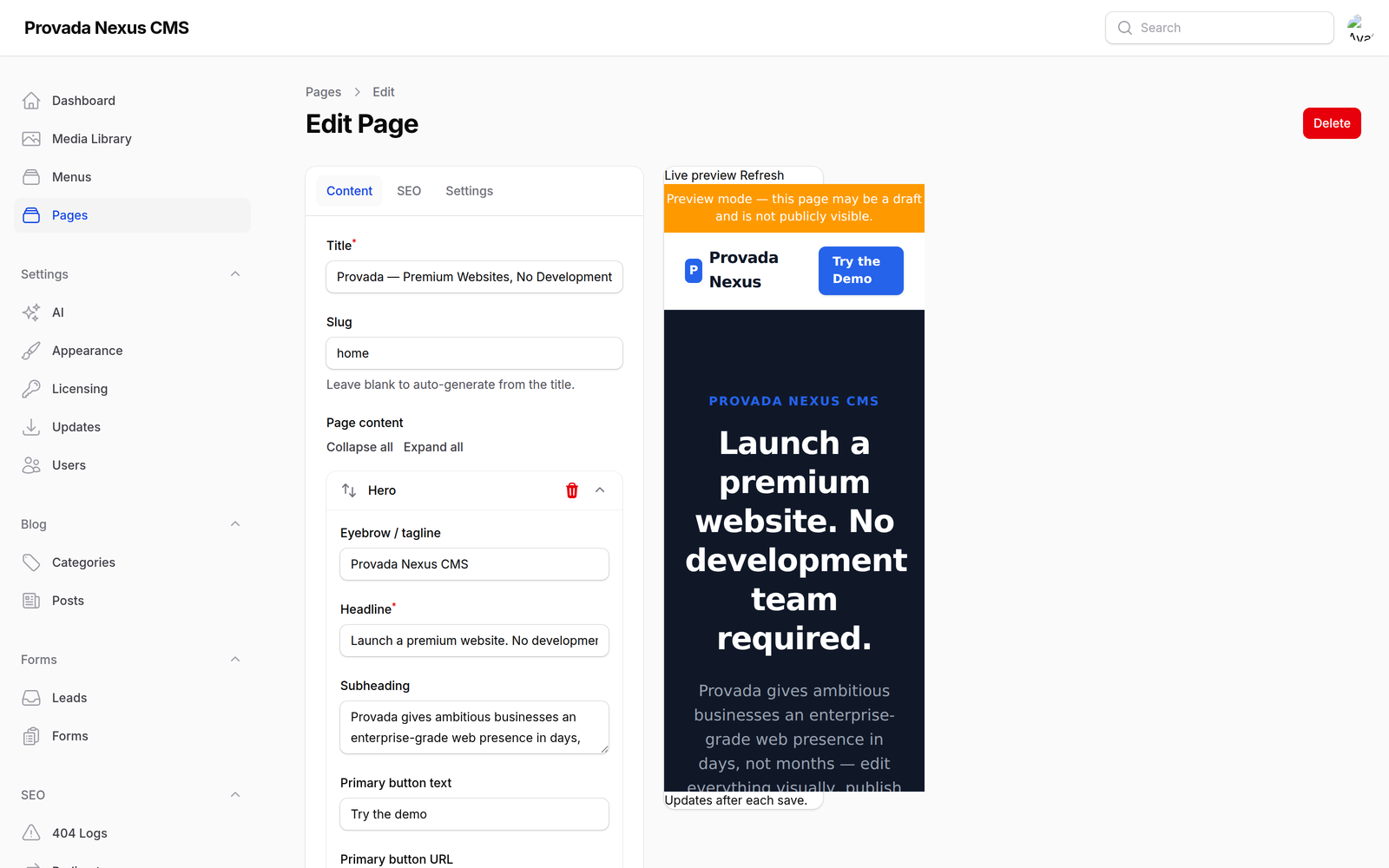
Task: Click Refresh on the live preview
Action: point(761,175)
